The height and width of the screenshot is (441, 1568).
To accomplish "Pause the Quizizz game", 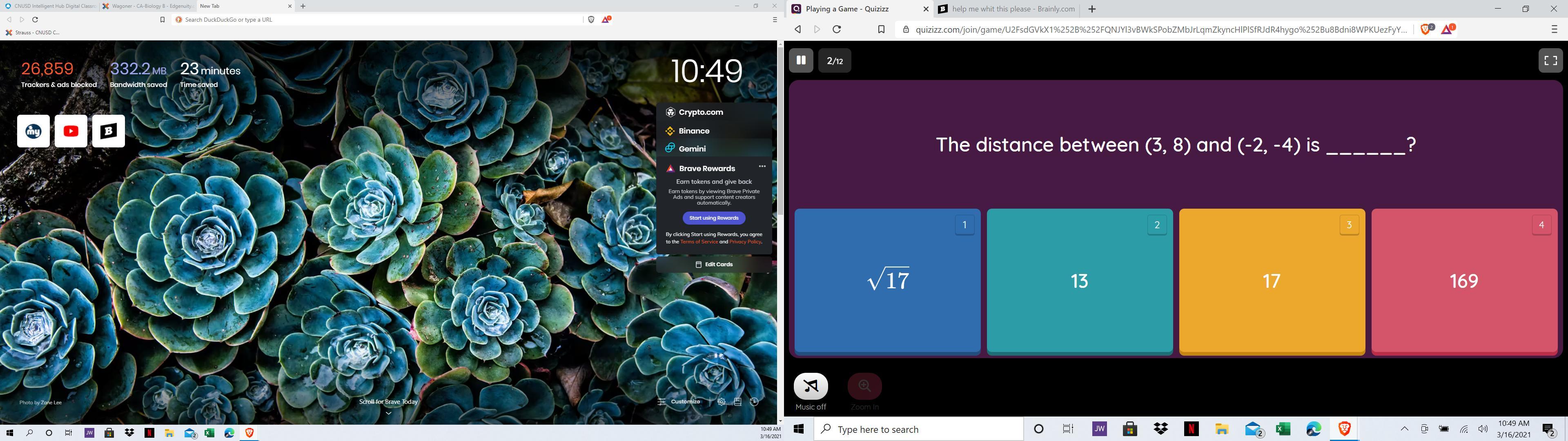I will [x=801, y=60].
